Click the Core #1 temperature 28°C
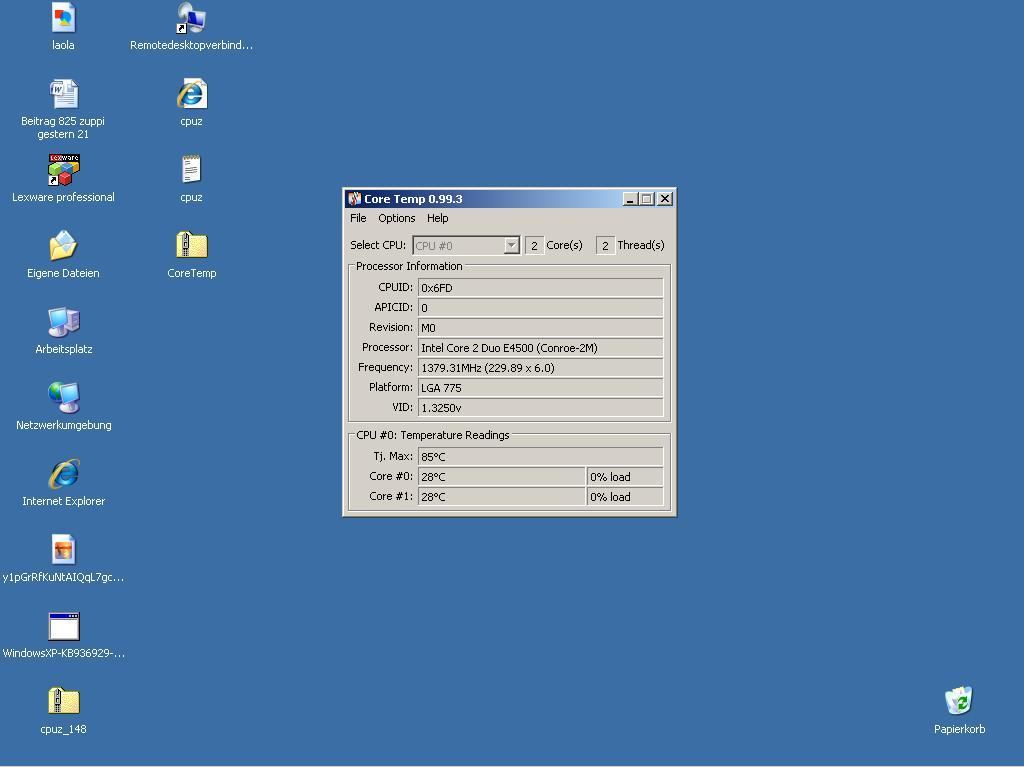 [x=502, y=497]
